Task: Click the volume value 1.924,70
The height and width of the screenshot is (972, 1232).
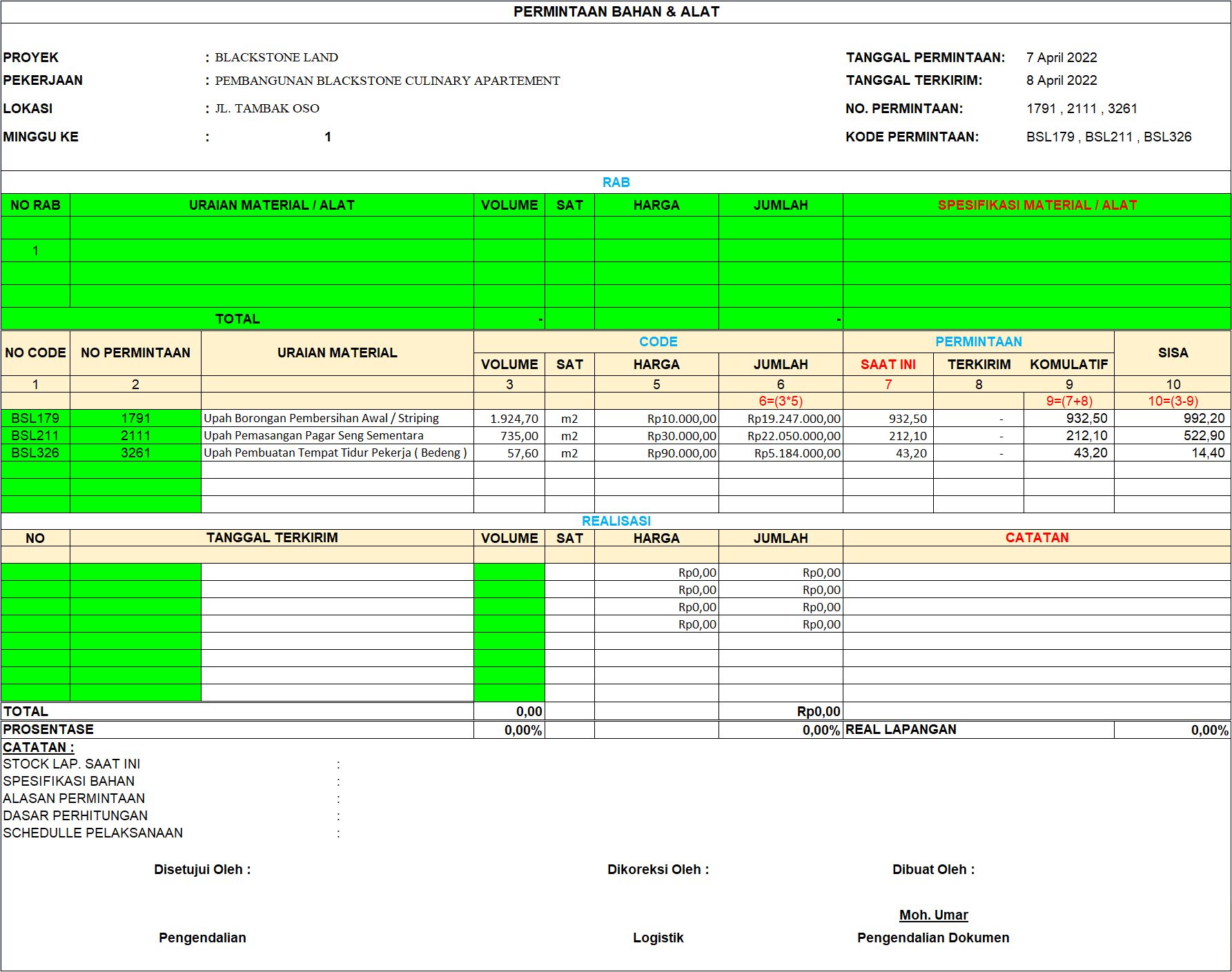Action: click(514, 419)
